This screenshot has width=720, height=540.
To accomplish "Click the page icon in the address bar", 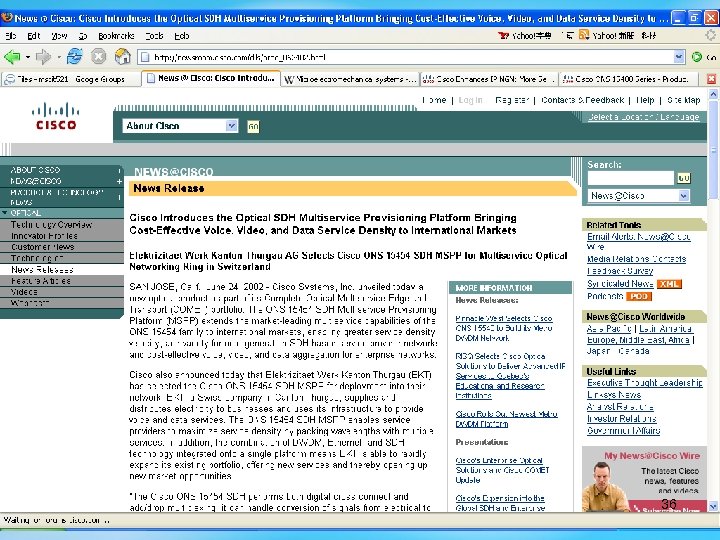I will pyautogui.click(x=145, y=57).
